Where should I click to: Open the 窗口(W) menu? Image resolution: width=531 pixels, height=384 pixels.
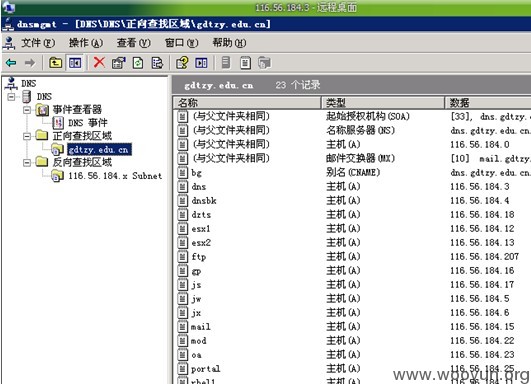[x=181, y=43]
